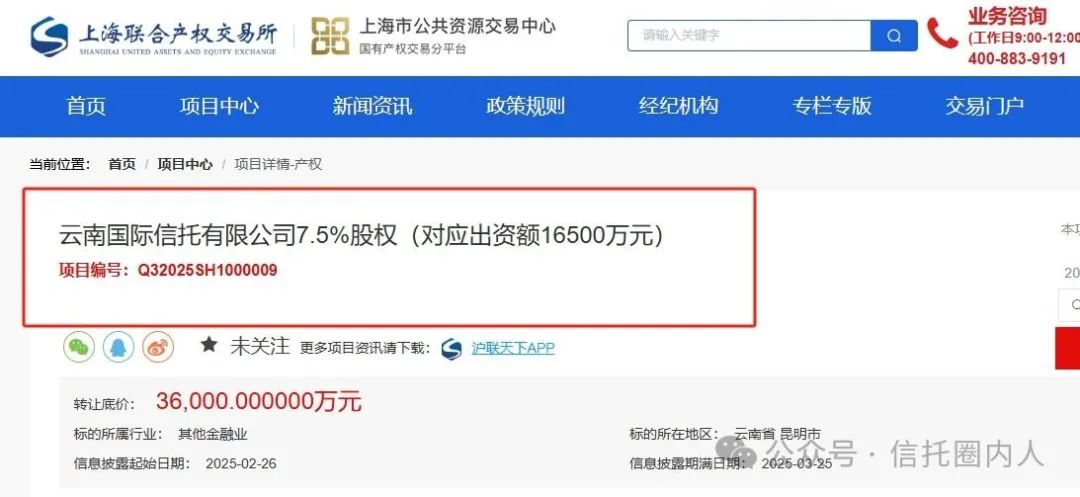Click the 上海联合产权交易所 logo

pyautogui.click(x=153, y=36)
